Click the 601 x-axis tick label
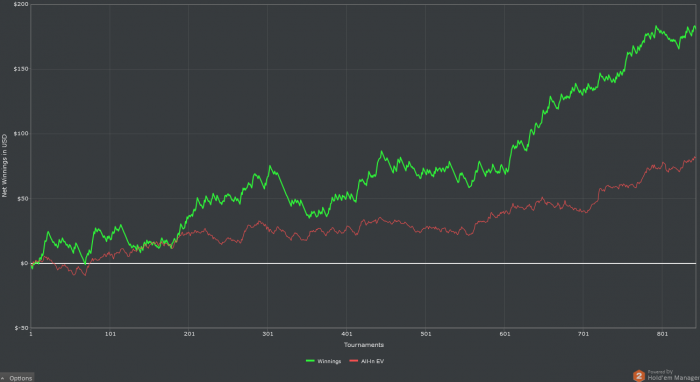700x382 pixels. coord(505,334)
